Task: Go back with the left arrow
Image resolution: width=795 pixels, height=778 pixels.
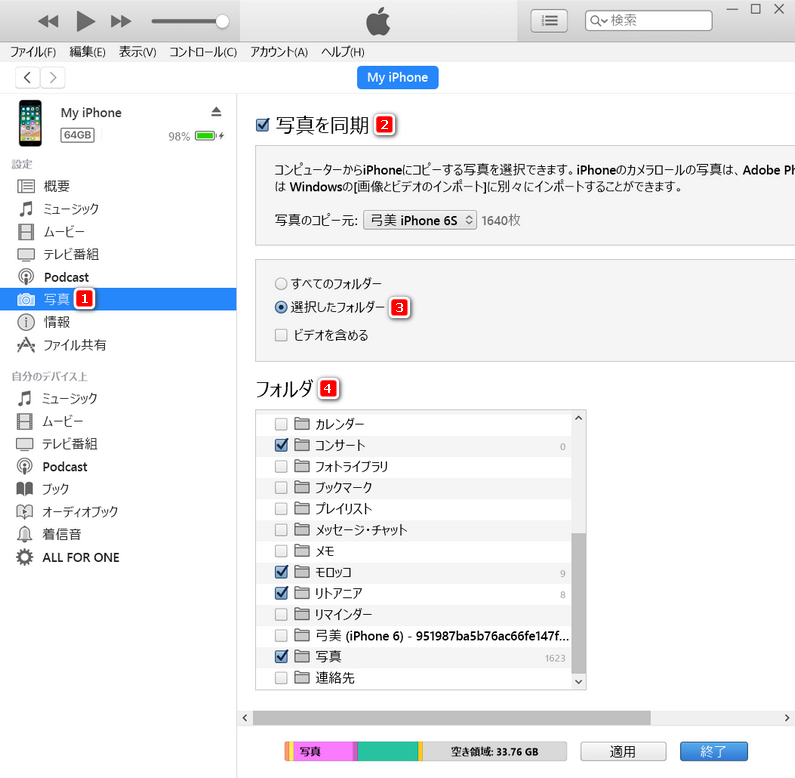Action: click(x=28, y=78)
